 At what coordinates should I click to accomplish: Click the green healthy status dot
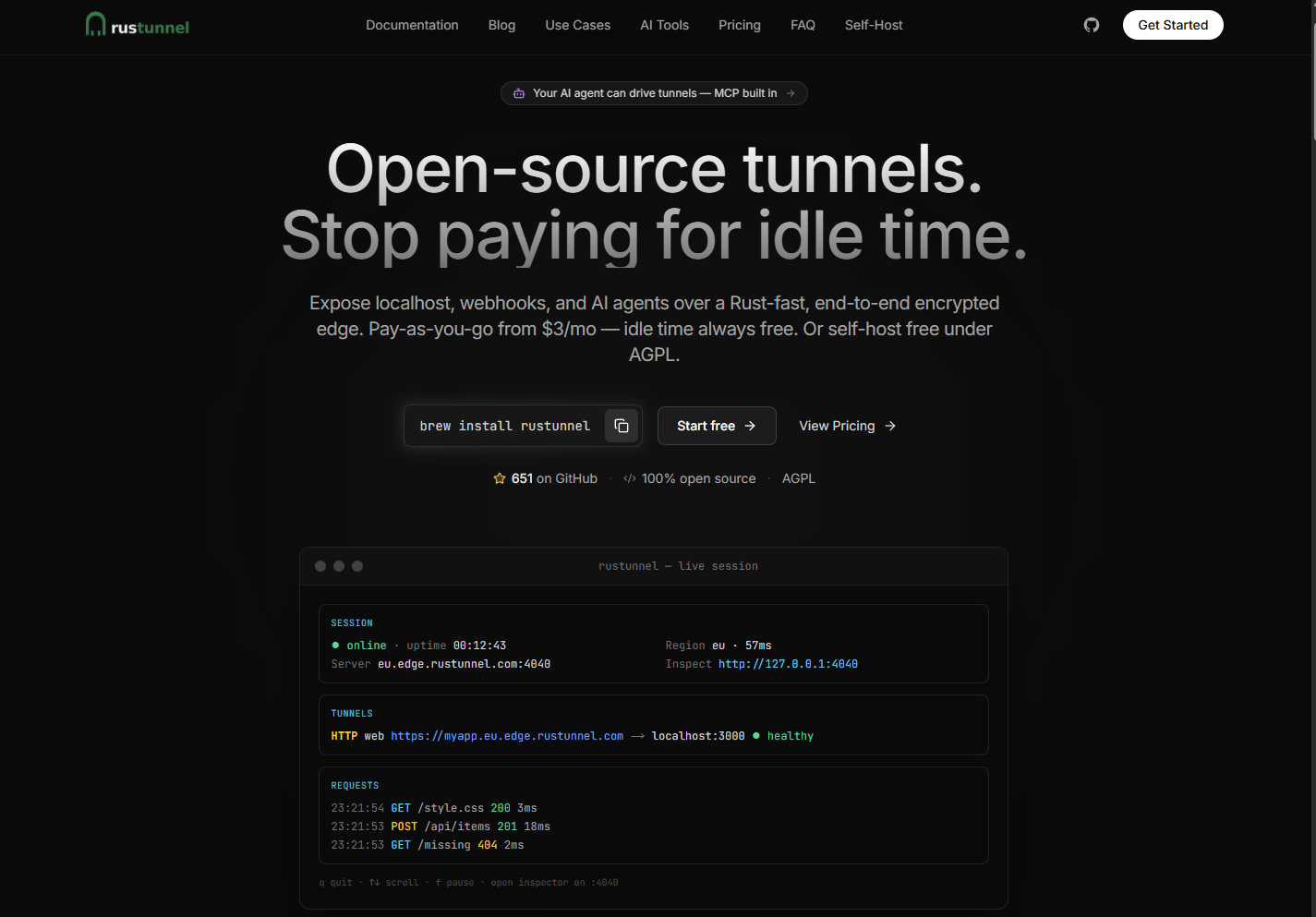[756, 736]
